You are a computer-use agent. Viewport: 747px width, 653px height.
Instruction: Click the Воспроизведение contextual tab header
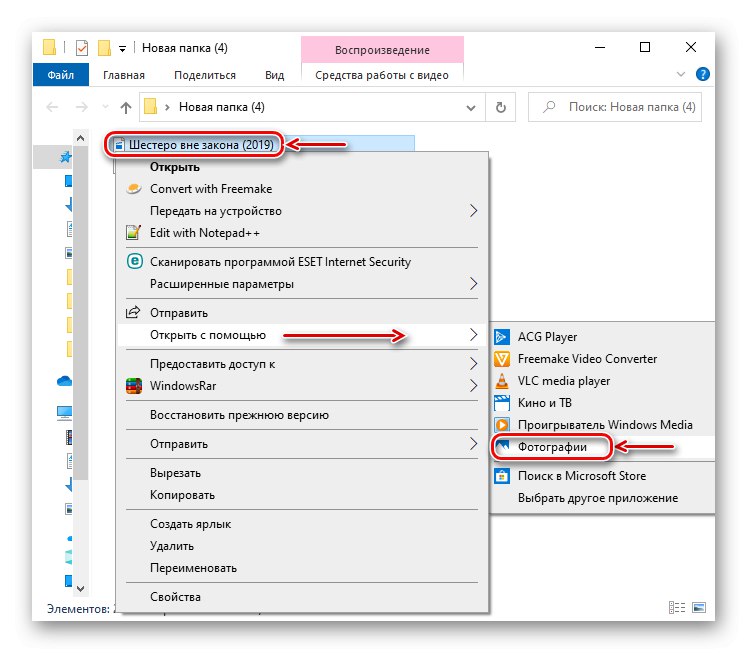(382, 50)
